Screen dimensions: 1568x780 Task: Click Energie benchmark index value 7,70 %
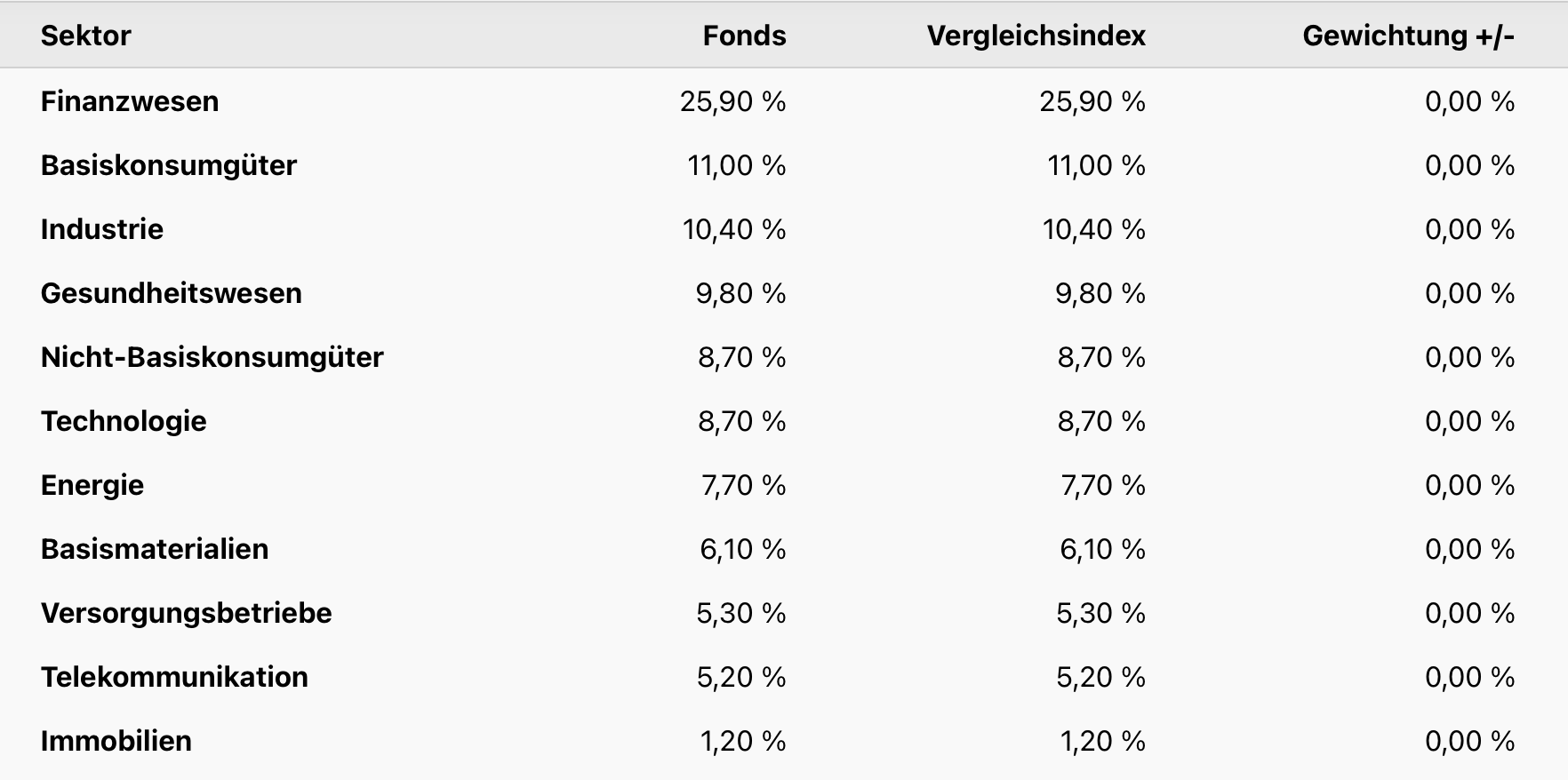(1102, 485)
